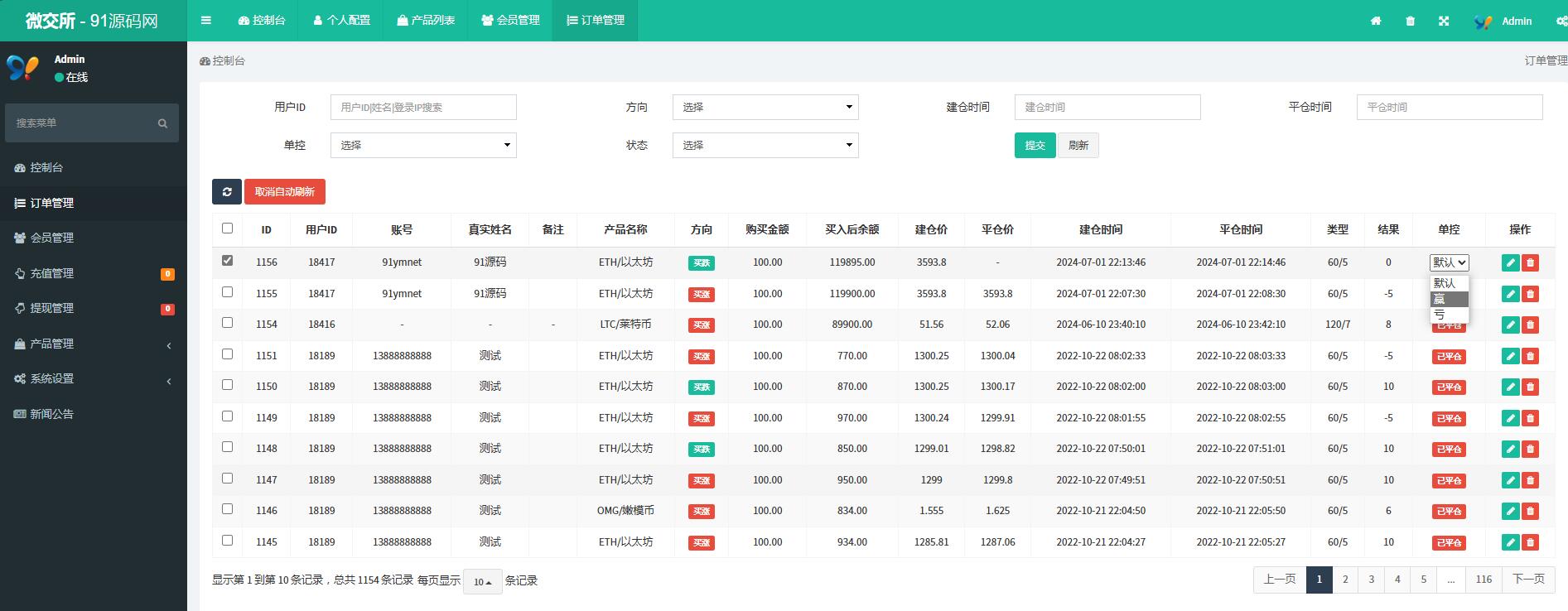Check the checkbox for order 1155
1568x611 pixels.
228,291
